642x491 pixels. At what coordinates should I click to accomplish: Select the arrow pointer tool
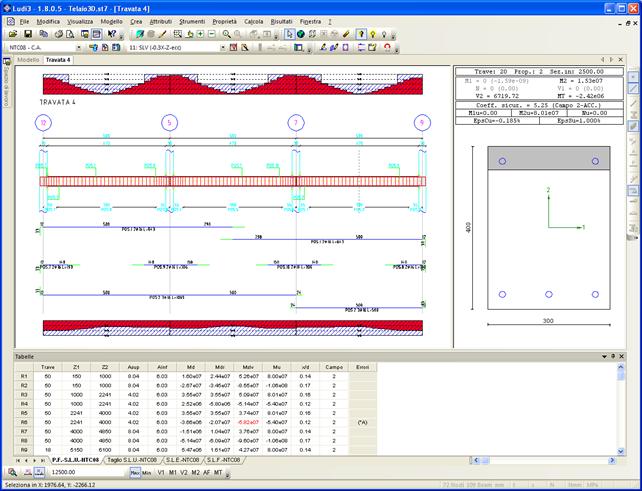290,33
